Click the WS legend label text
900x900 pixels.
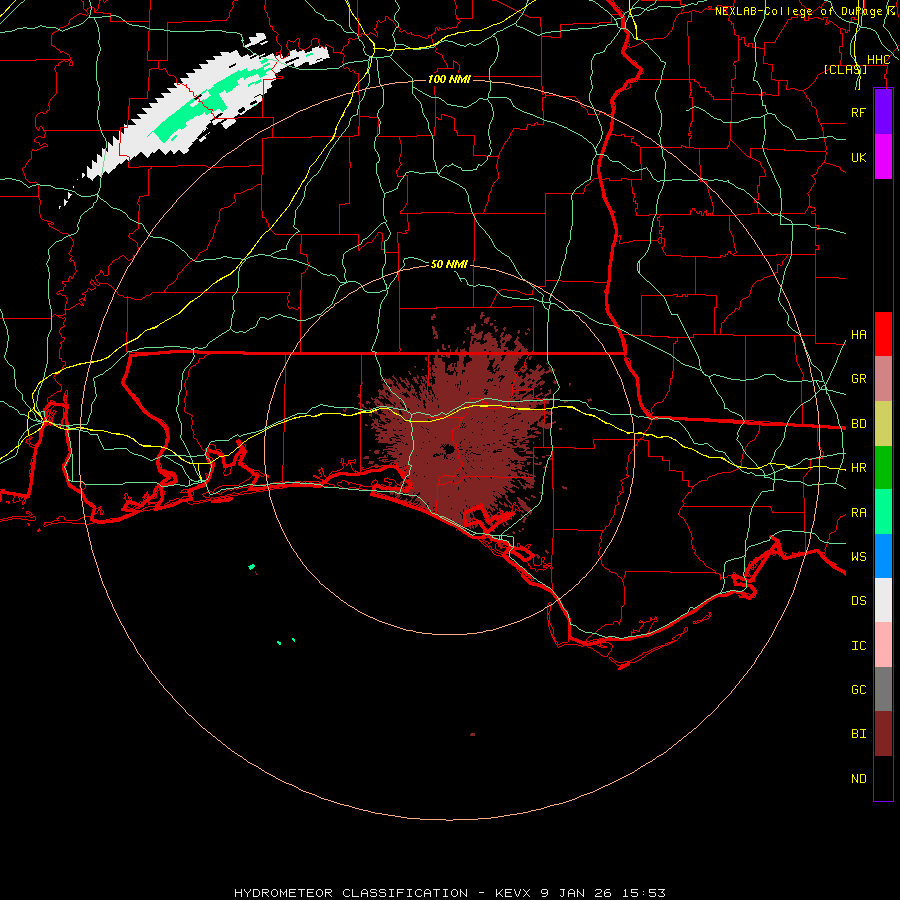click(858, 556)
